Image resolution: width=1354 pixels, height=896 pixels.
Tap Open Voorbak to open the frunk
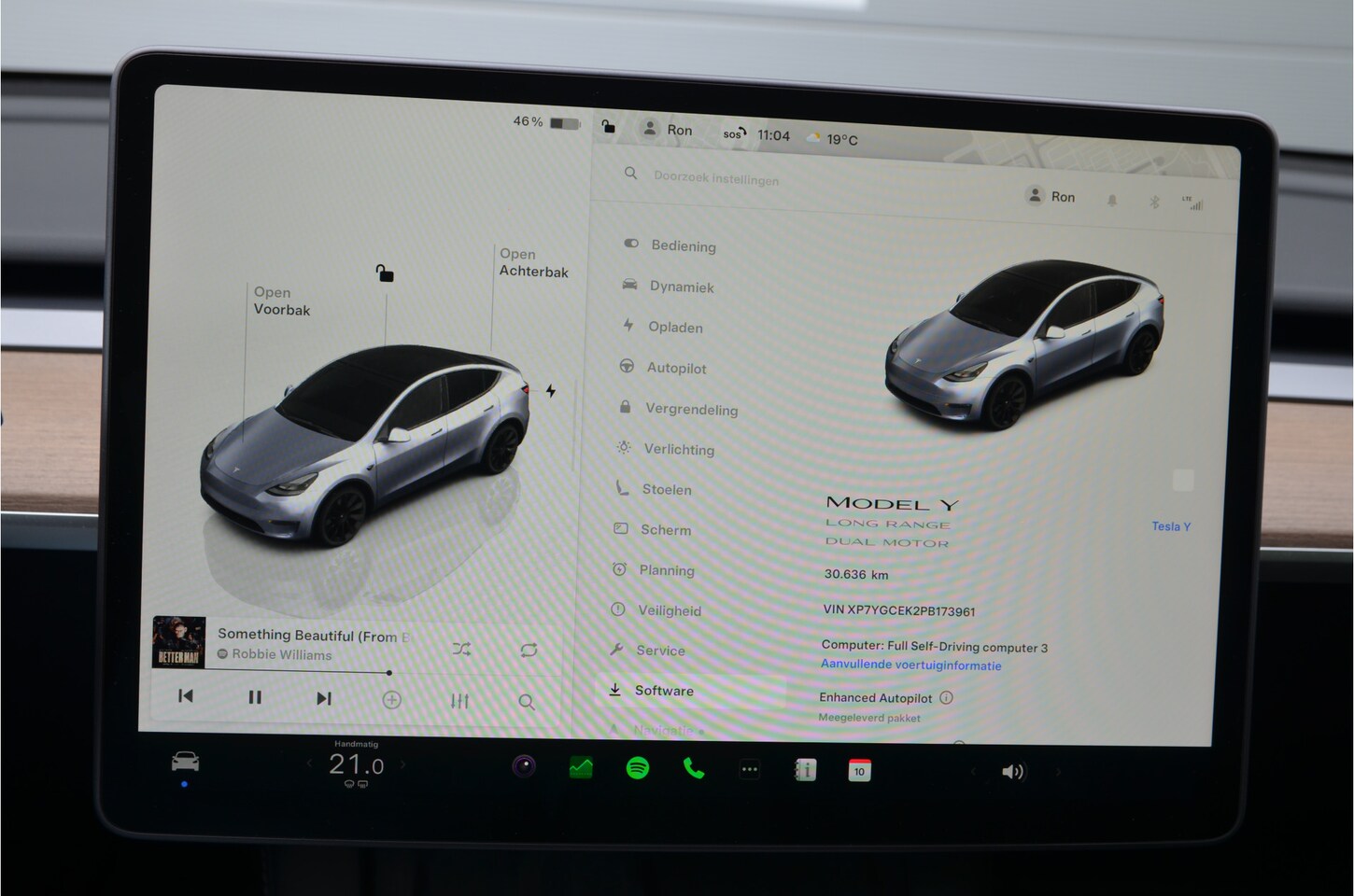[281, 301]
